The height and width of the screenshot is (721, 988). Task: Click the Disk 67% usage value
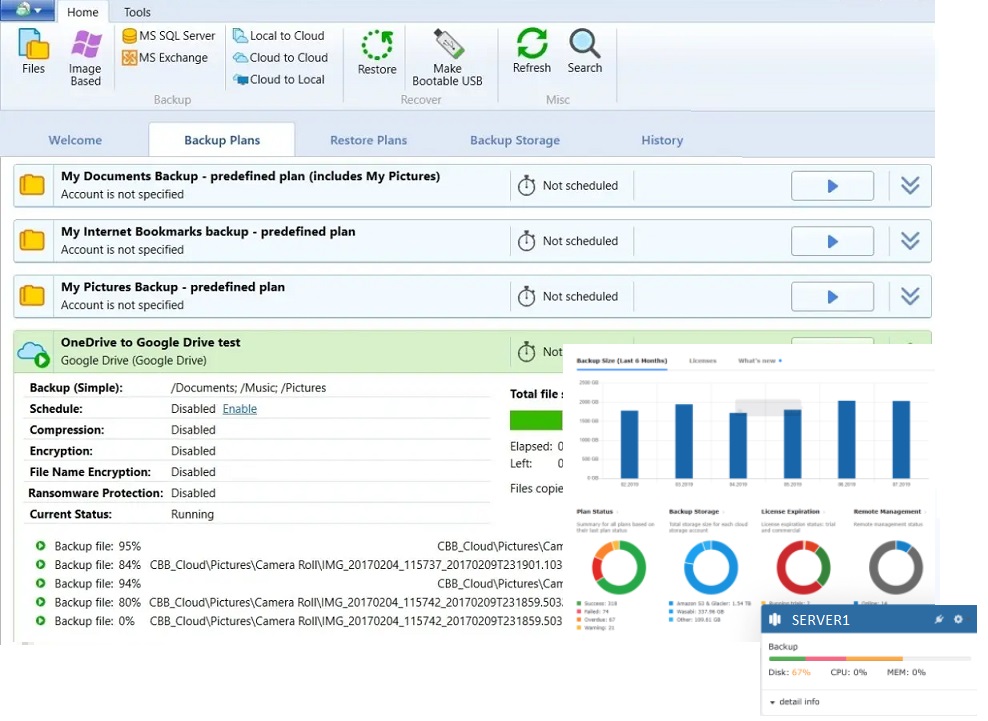[801, 672]
